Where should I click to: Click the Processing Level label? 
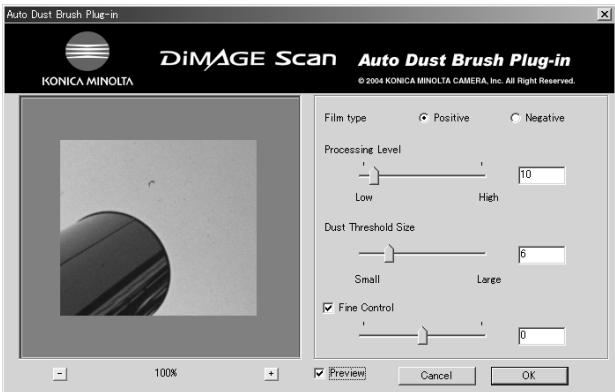coord(362,150)
